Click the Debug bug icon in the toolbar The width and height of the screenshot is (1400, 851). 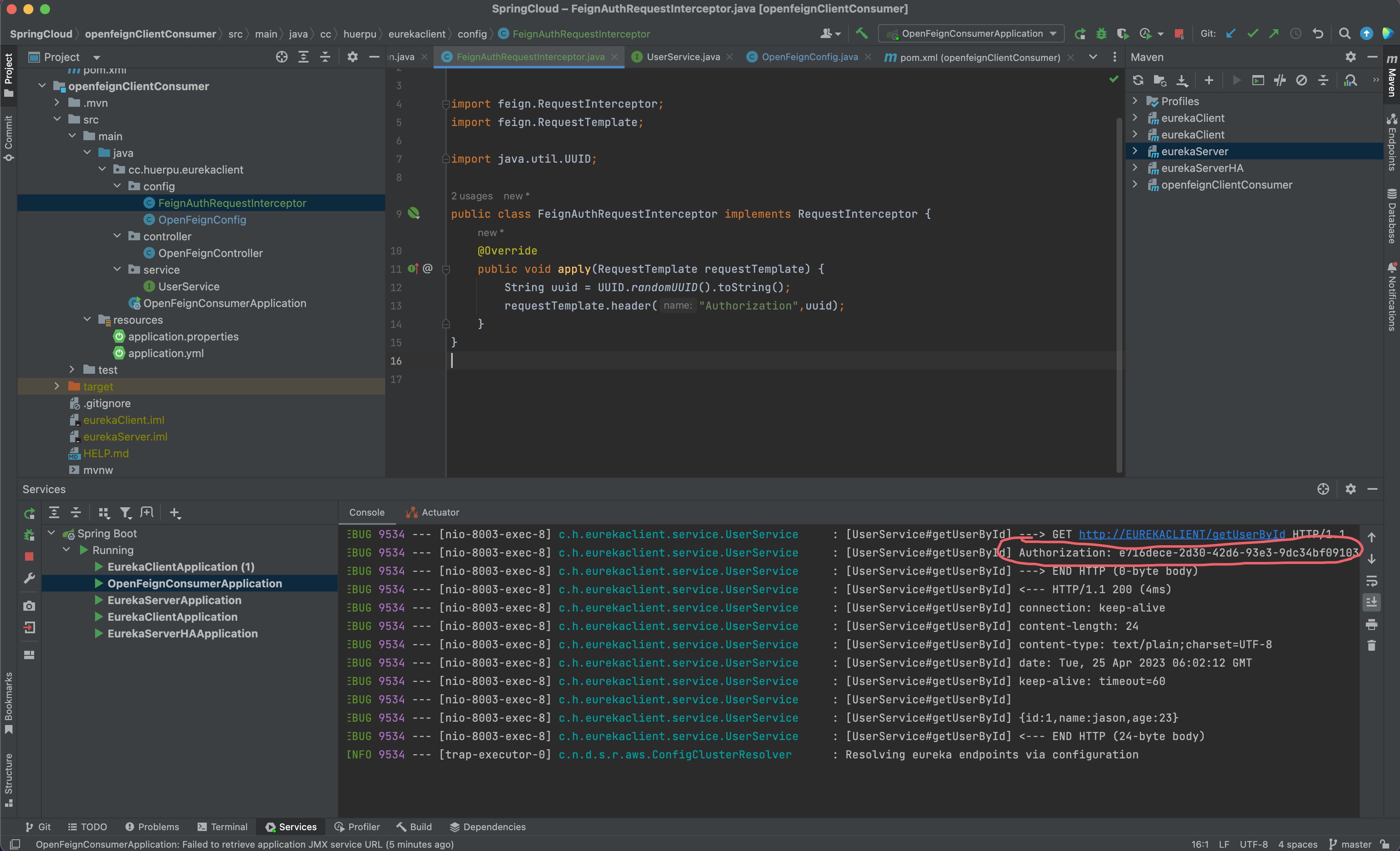[1101, 33]
